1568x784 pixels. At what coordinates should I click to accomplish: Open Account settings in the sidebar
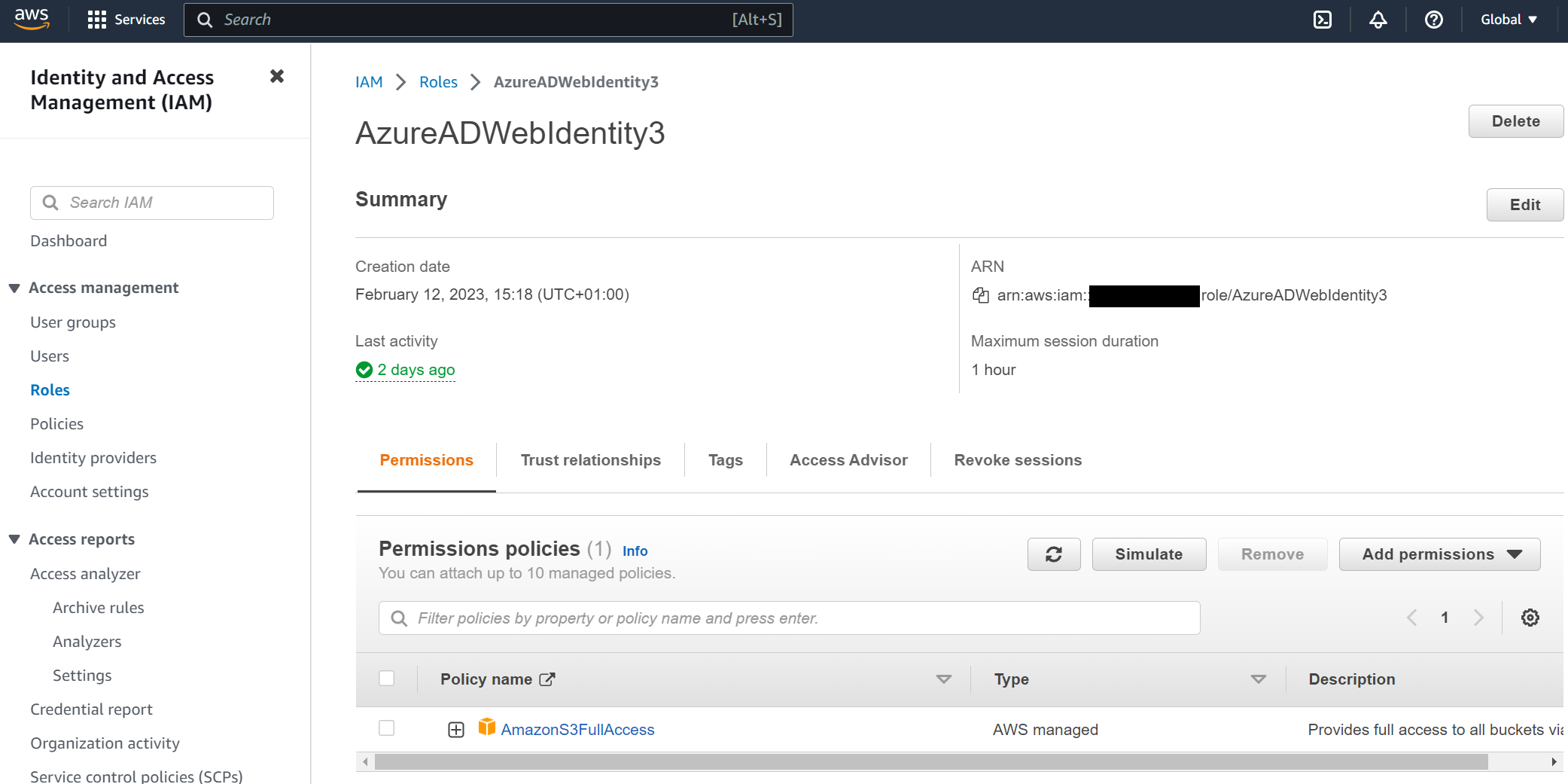(x=90, y=492)
